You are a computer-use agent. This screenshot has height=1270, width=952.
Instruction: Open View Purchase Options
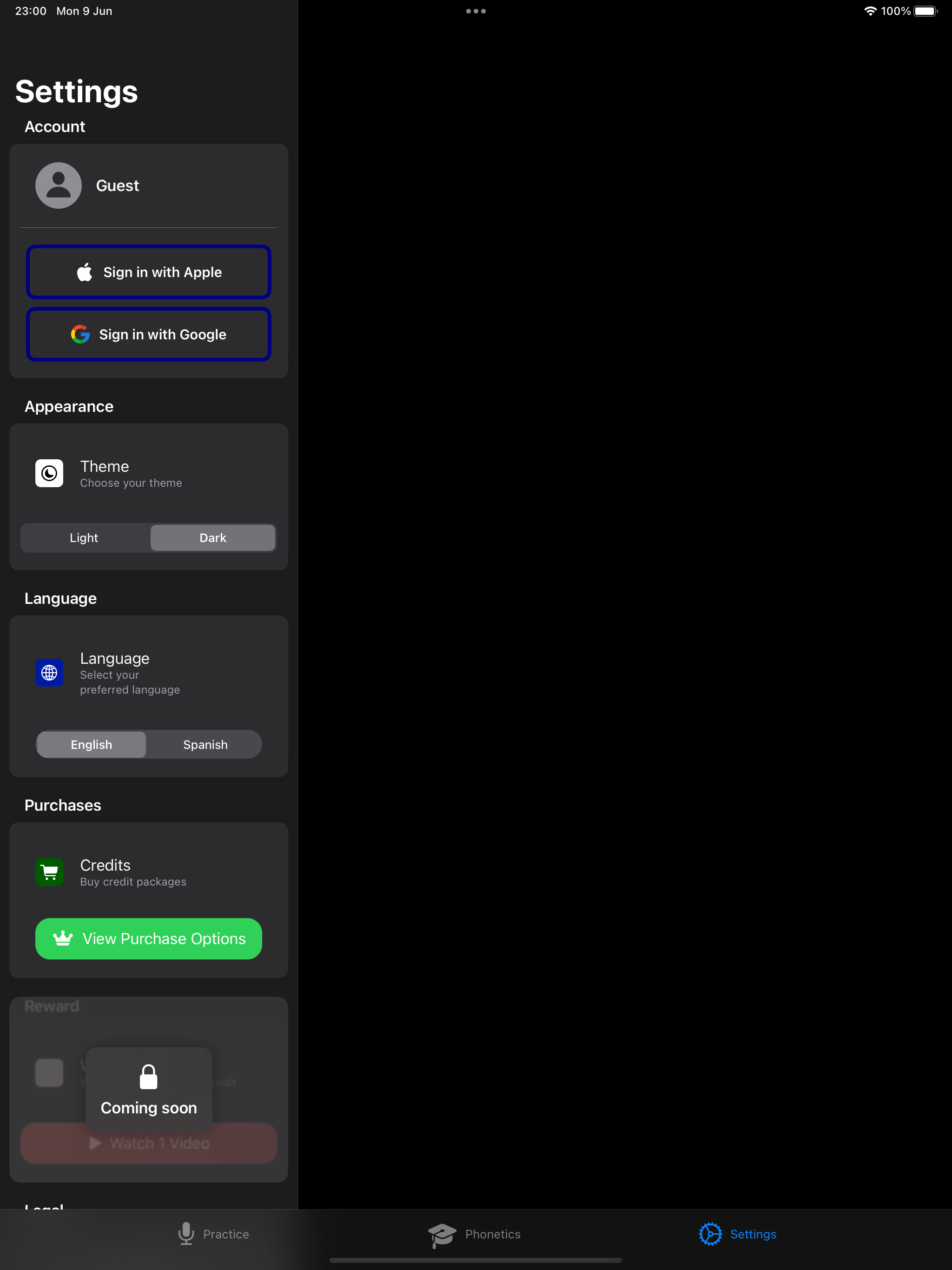[x=149, y=938]
